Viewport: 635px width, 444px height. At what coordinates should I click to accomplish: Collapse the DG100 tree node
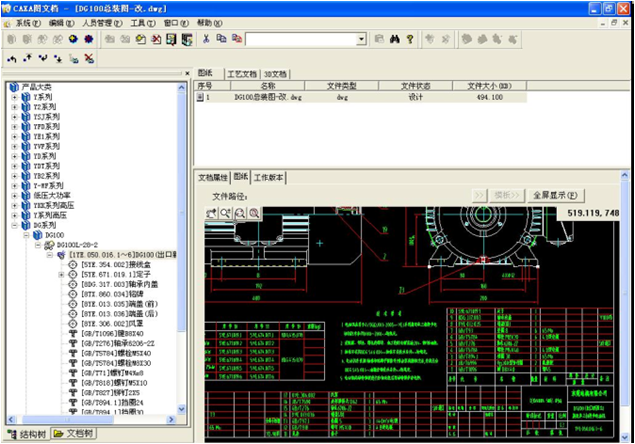coord(26,235)
